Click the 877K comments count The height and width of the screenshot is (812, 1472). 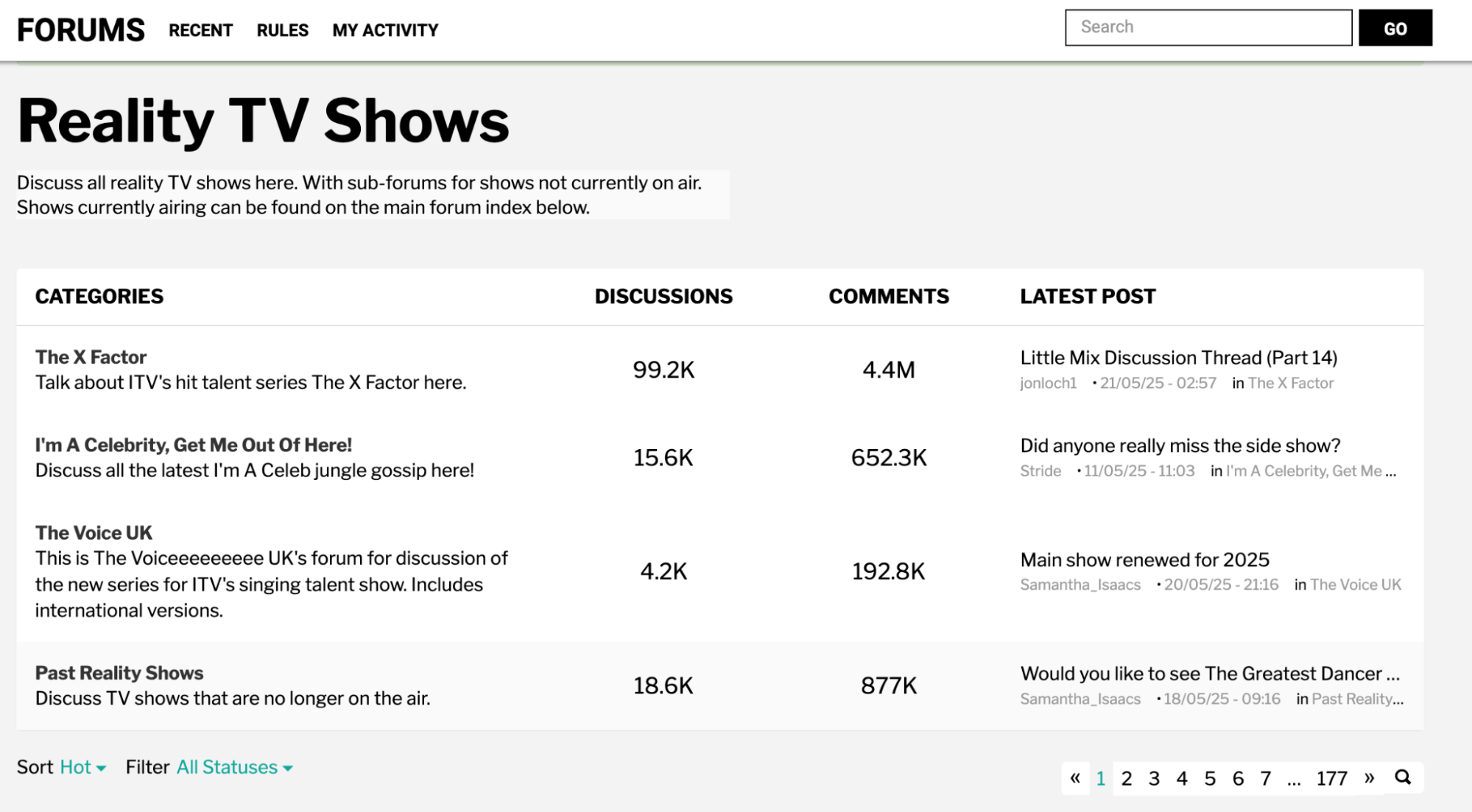[x=889, y=685]
